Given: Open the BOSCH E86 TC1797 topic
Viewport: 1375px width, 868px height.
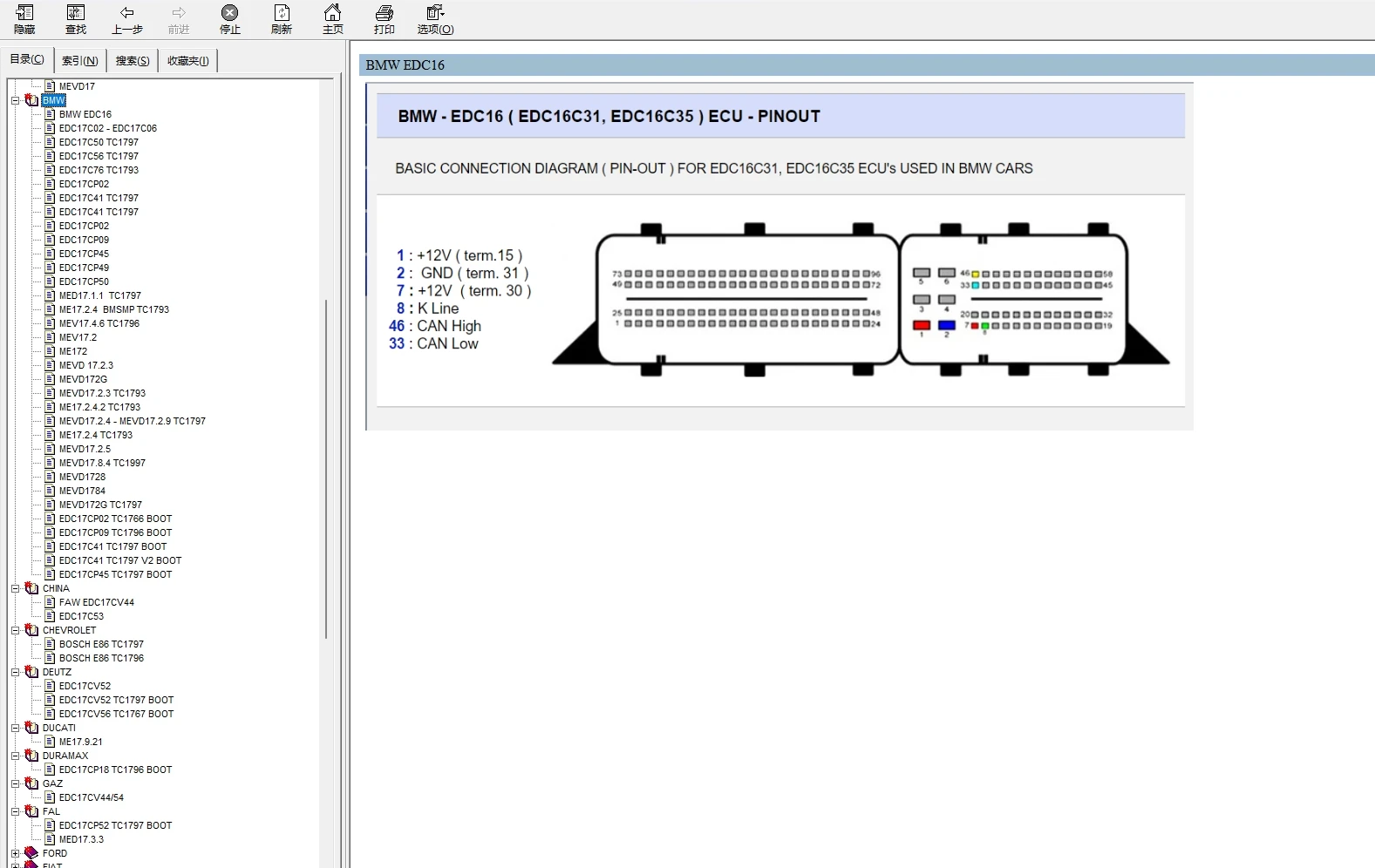Looking at the screenshot, I should coord(101,644).
